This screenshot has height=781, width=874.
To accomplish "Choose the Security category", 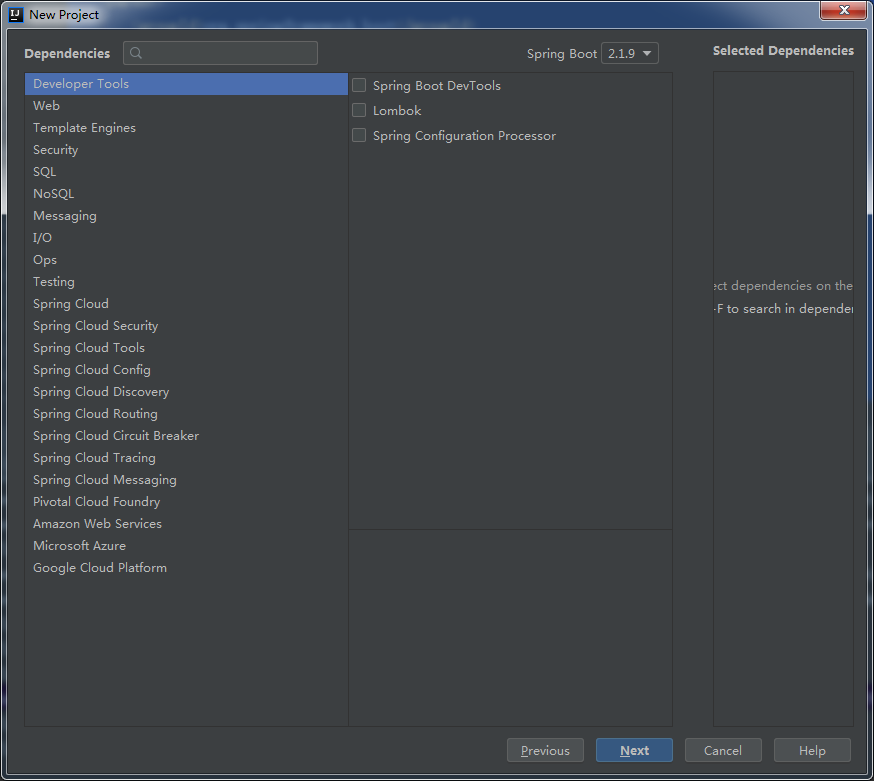I will click(186, 149).
